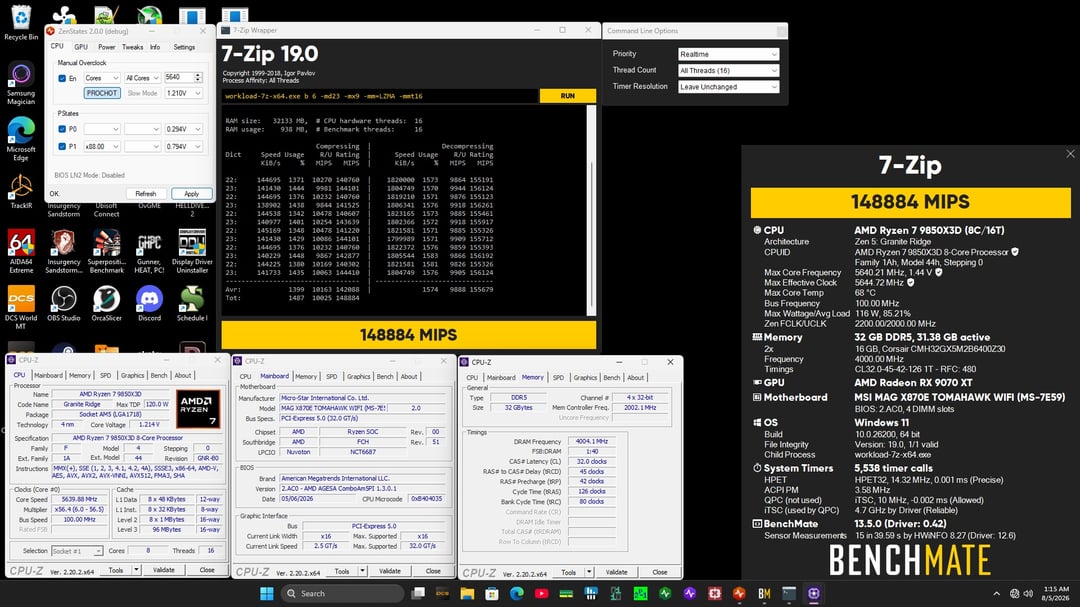Click the taskbar Search box
1080x607 pixels.
click(342, 593)
